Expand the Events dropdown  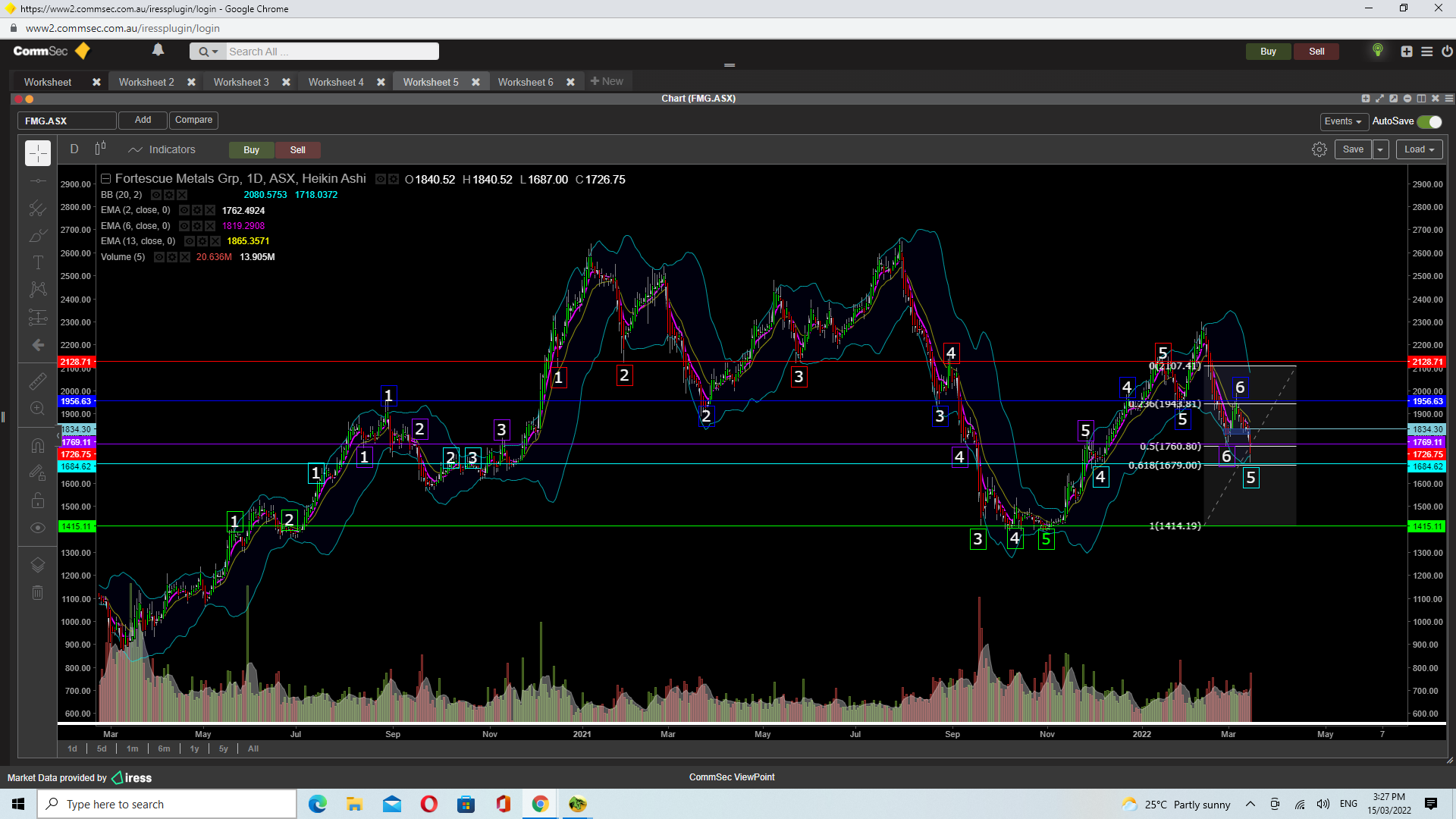point(1343,121)
